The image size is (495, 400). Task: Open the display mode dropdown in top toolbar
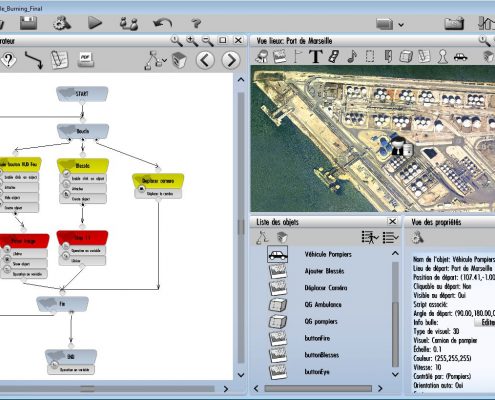tap(401, 24)
